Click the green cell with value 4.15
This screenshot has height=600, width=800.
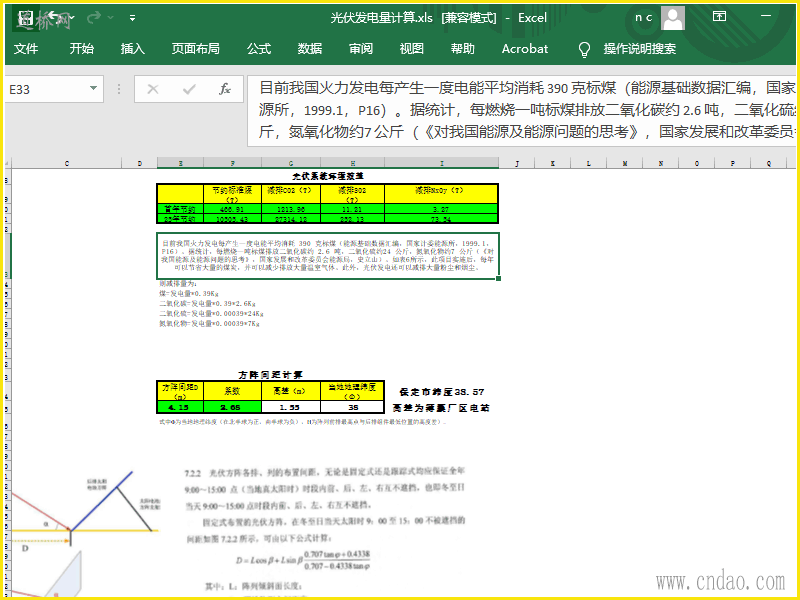pos(180,407)
